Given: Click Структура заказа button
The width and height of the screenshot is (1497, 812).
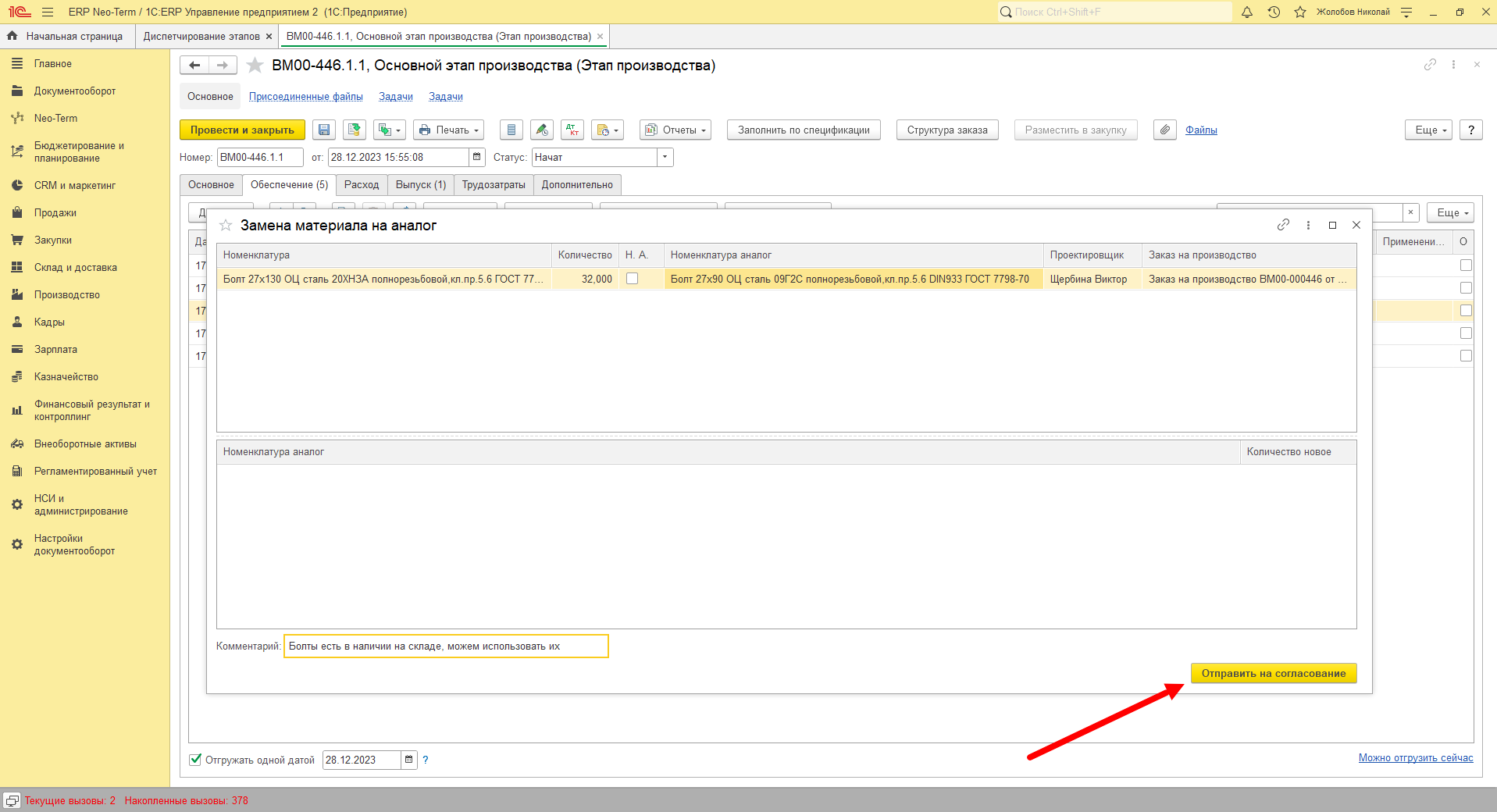Looking at the screenshot, I should pos(947,130).
